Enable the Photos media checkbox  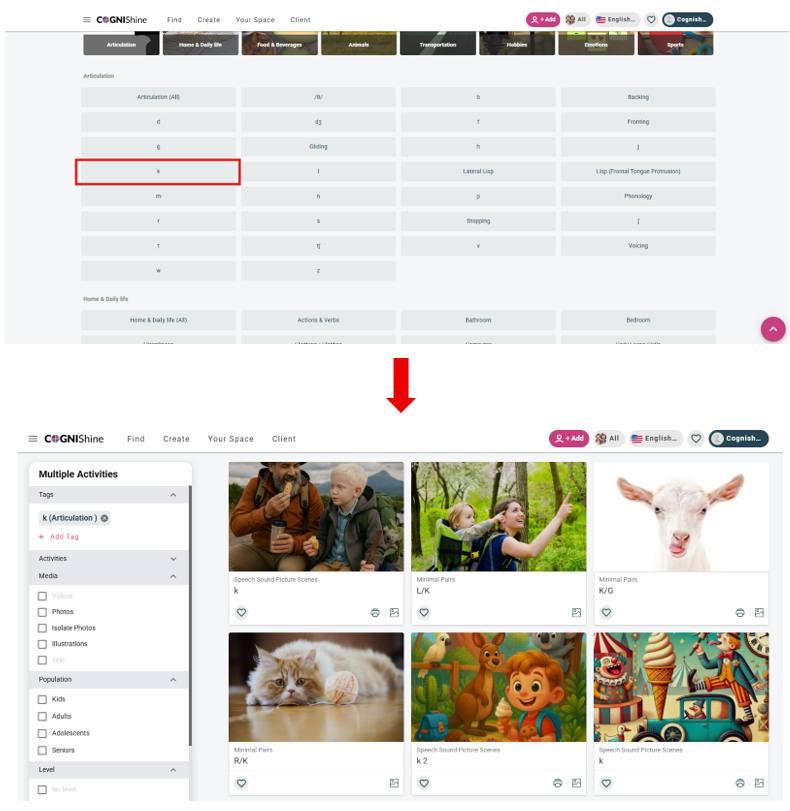tap(42, 612)
